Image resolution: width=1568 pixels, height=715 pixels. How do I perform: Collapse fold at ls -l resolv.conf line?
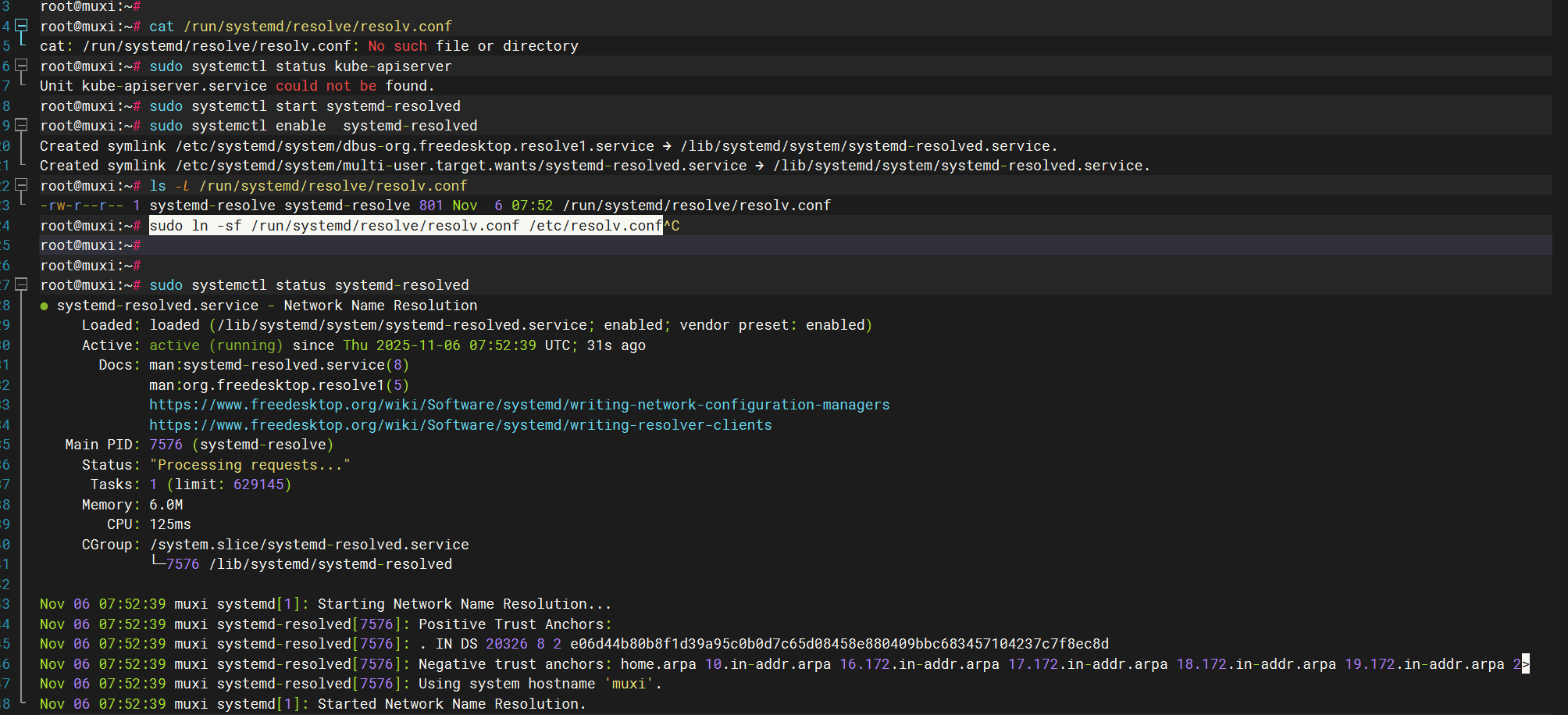pyautogui.click(x=22, y=185)
